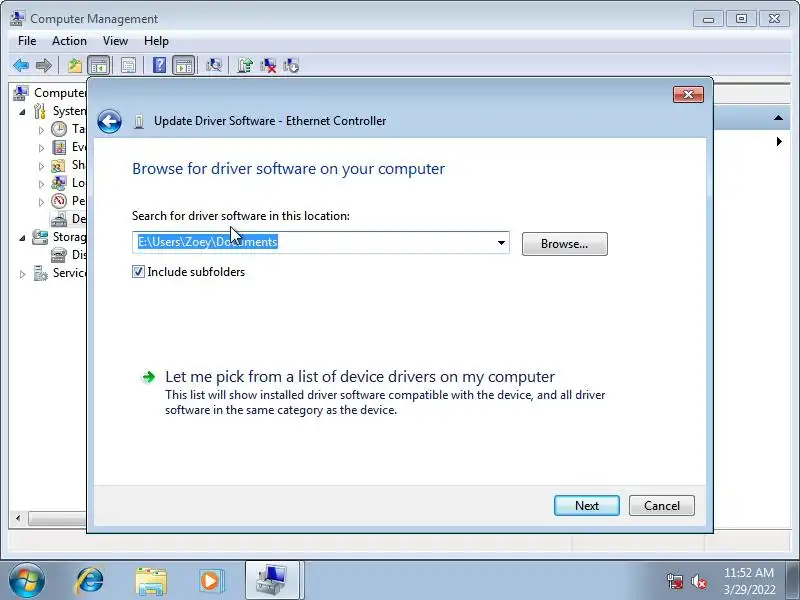
Task: Open Windows Explorer from taskbar
Action: tap(151, 581)
